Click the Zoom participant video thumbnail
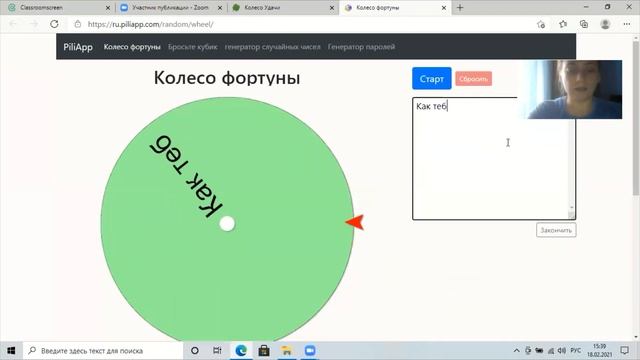Viewport: 640px width, 360px height. 571,89
